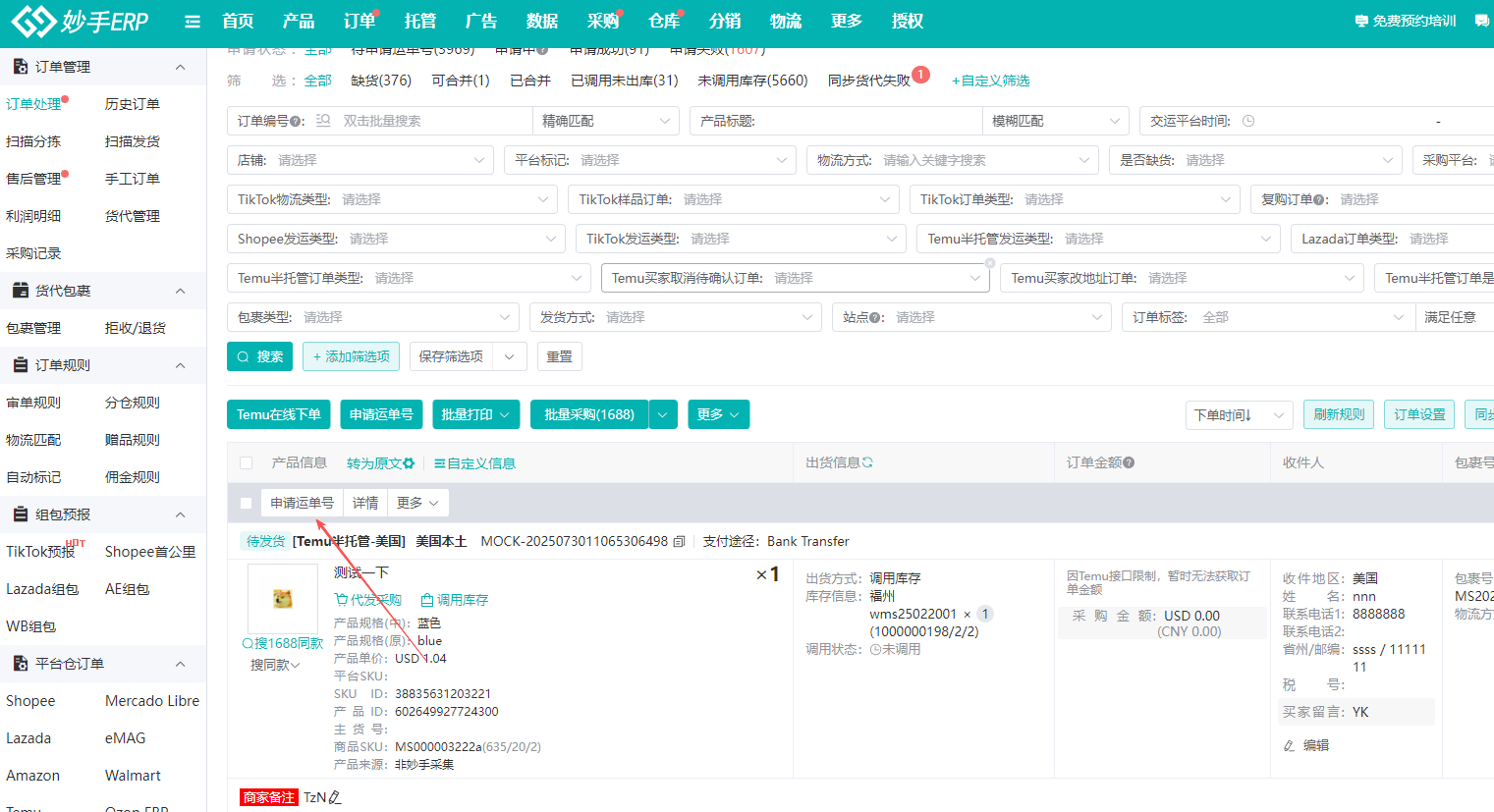Open the 采购 top menu
This screenshot has height=812, width=1494.
(x=603, y=21)
